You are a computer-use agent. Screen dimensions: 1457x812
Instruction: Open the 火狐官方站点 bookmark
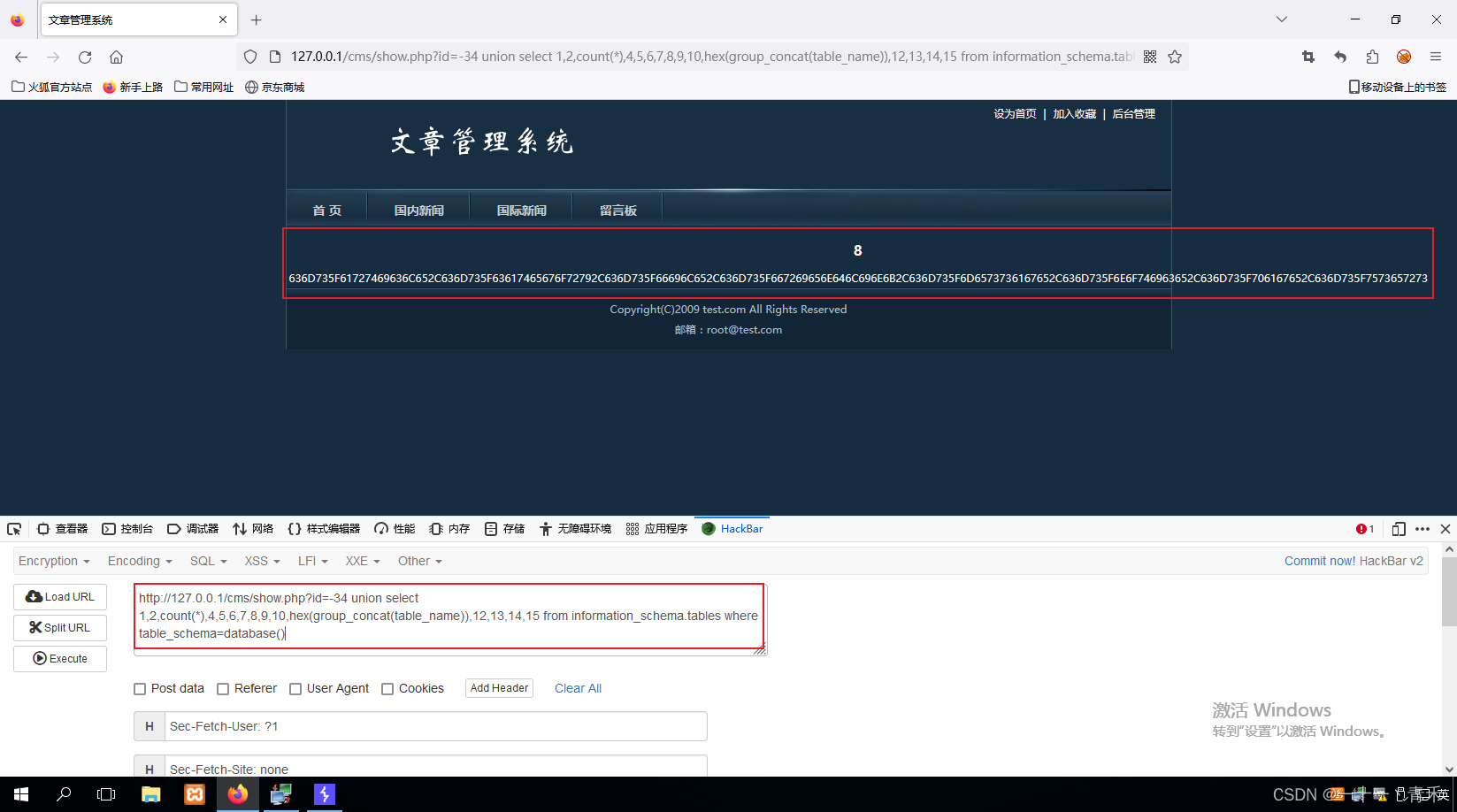pos(51,87)
